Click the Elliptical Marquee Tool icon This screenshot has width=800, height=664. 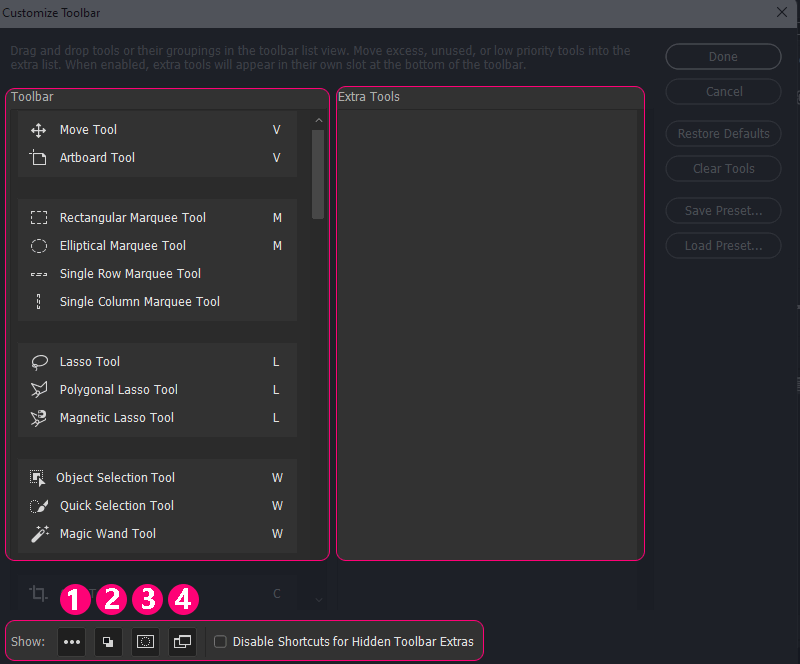coord(39,246)
